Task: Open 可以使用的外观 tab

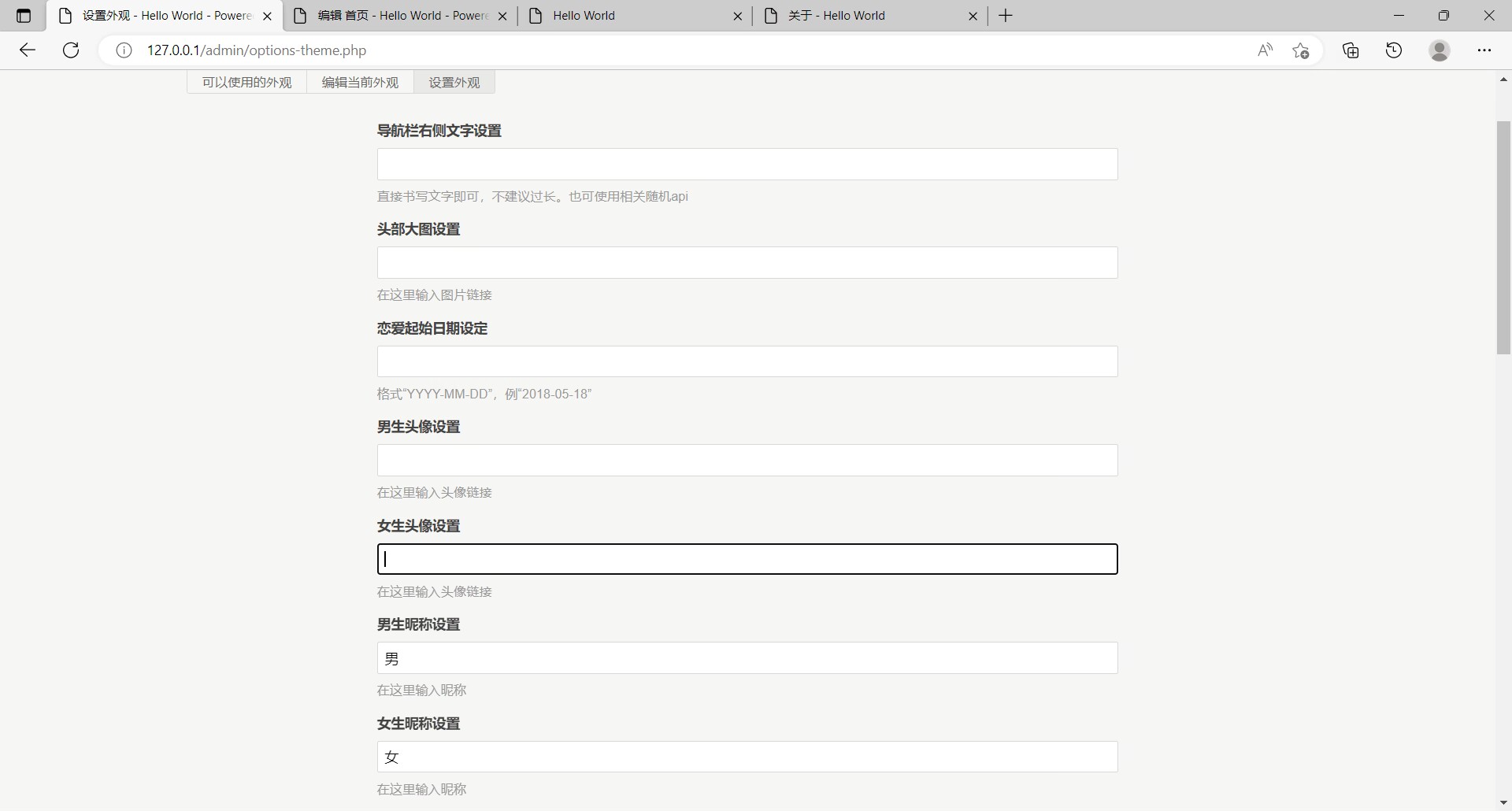Action: point(246,82)
